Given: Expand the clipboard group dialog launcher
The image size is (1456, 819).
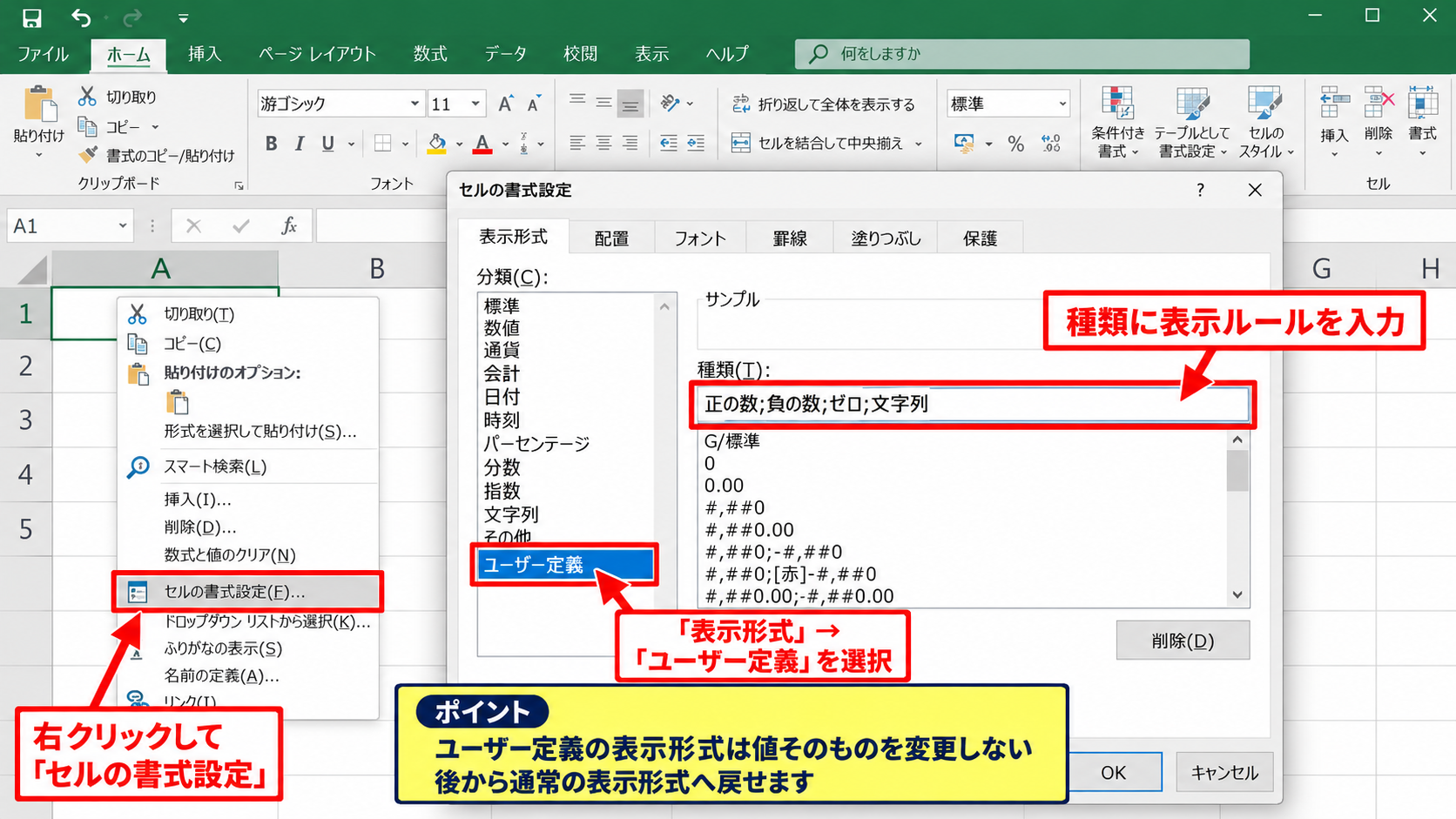Looking at the screenshot, I should click(239, 185).
